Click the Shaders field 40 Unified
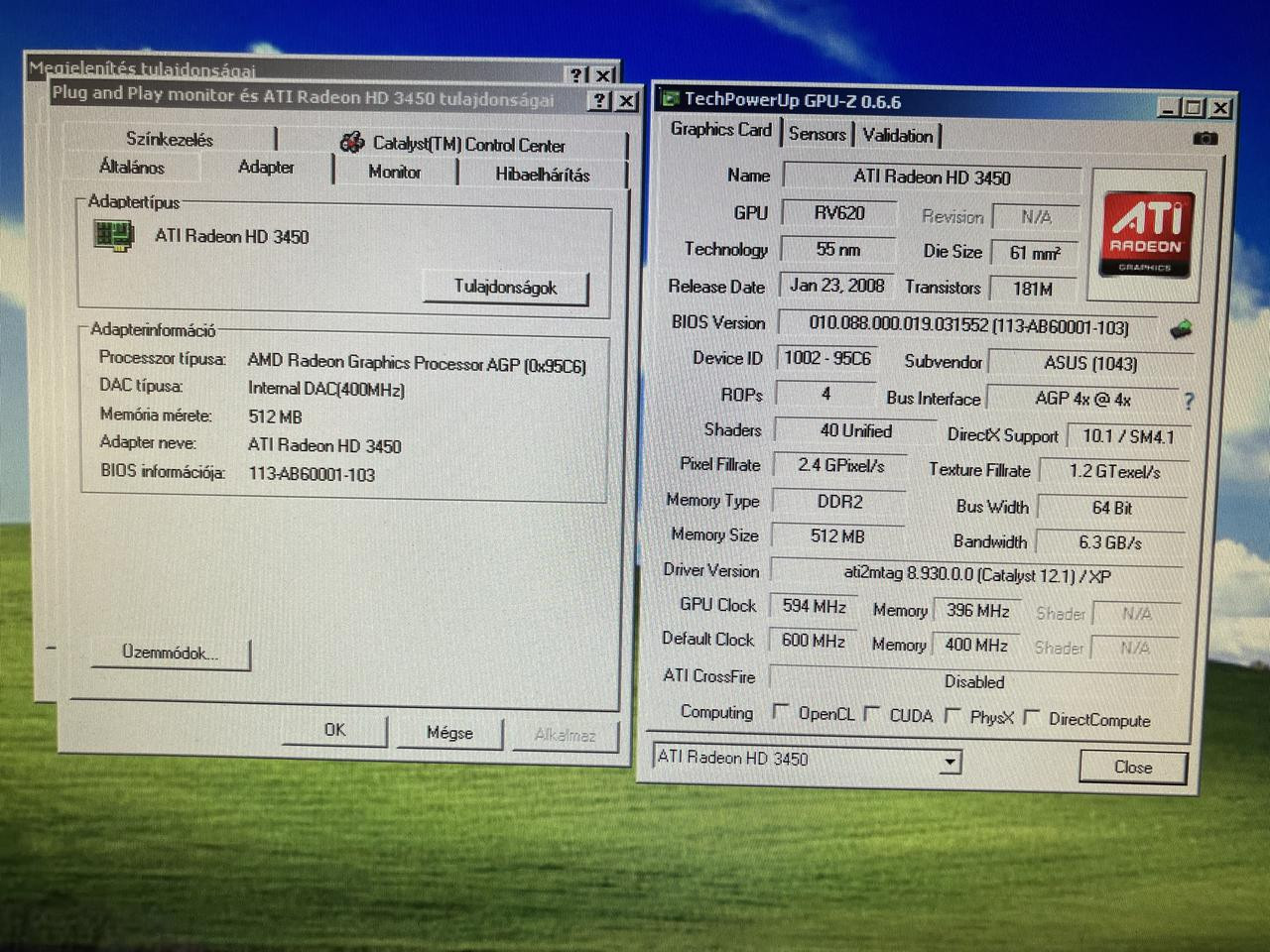 tap(855, 431)
